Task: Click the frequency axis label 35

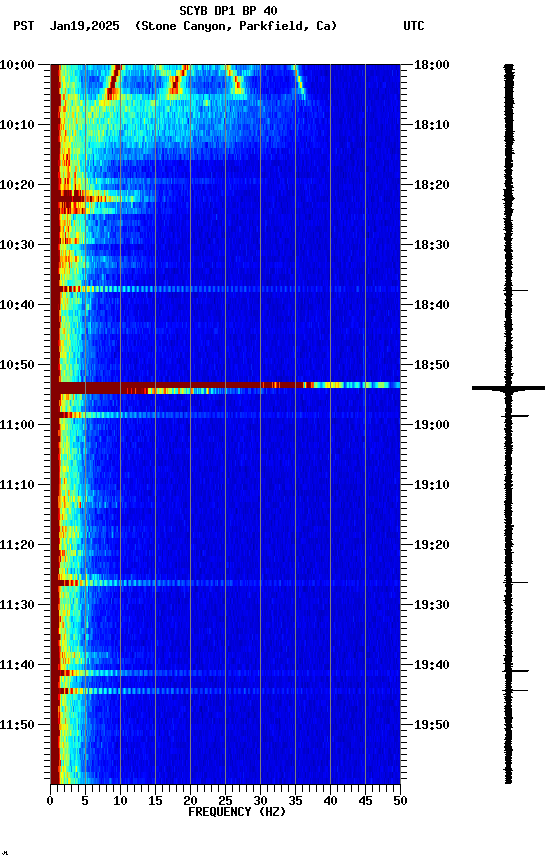Action: [295, 801]
